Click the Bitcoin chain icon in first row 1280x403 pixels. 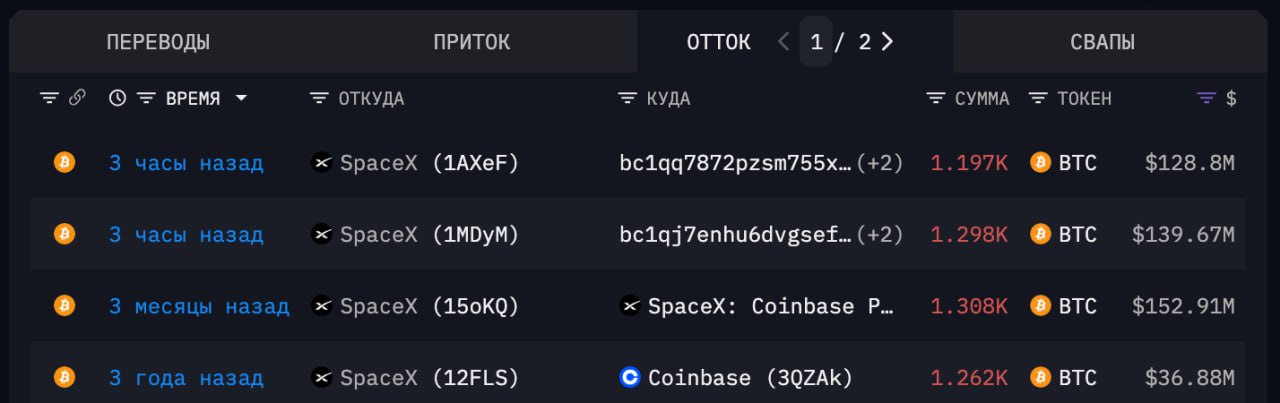[64, 163]
